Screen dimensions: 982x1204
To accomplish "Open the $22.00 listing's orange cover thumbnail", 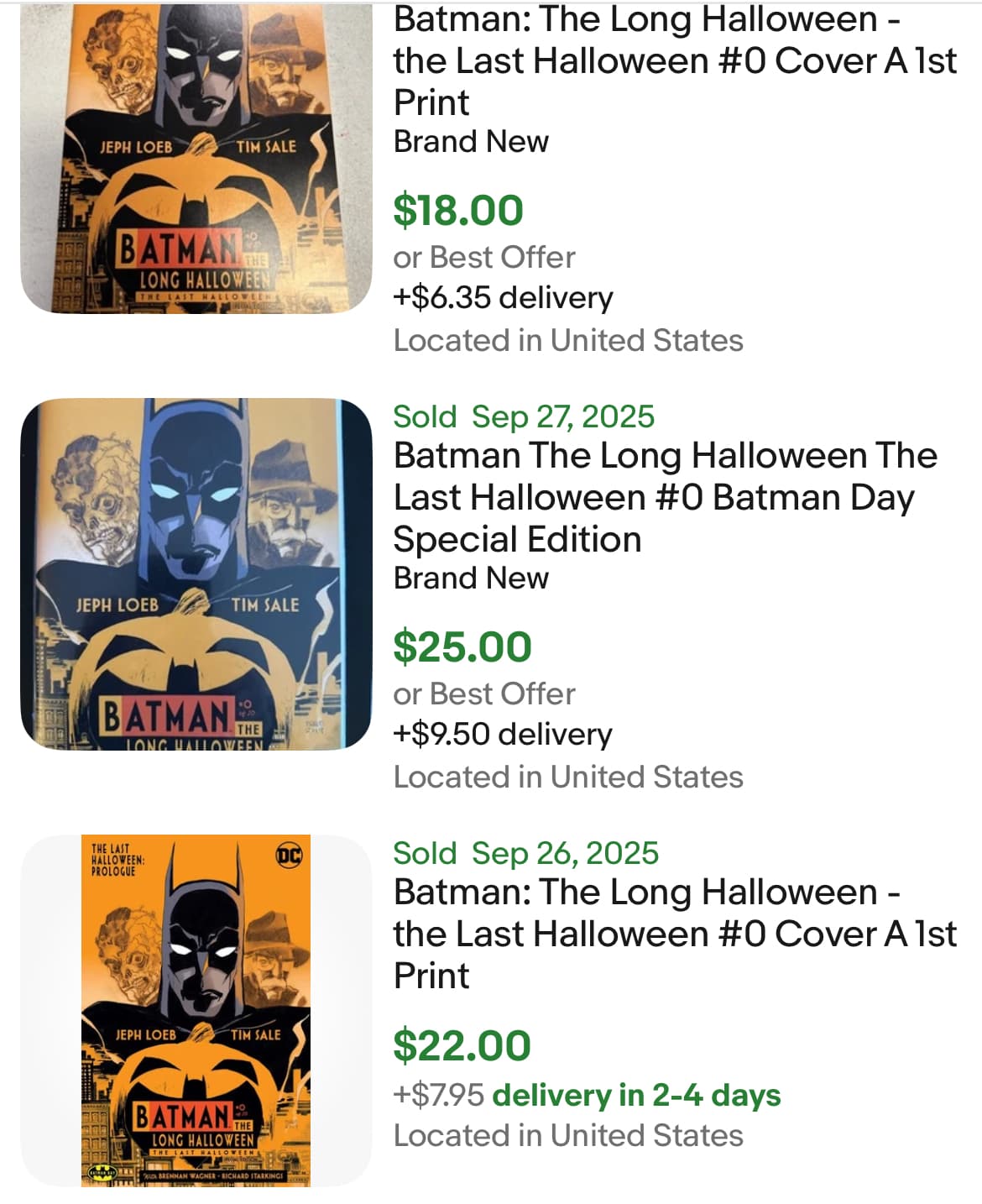I will pos(196,1010).
